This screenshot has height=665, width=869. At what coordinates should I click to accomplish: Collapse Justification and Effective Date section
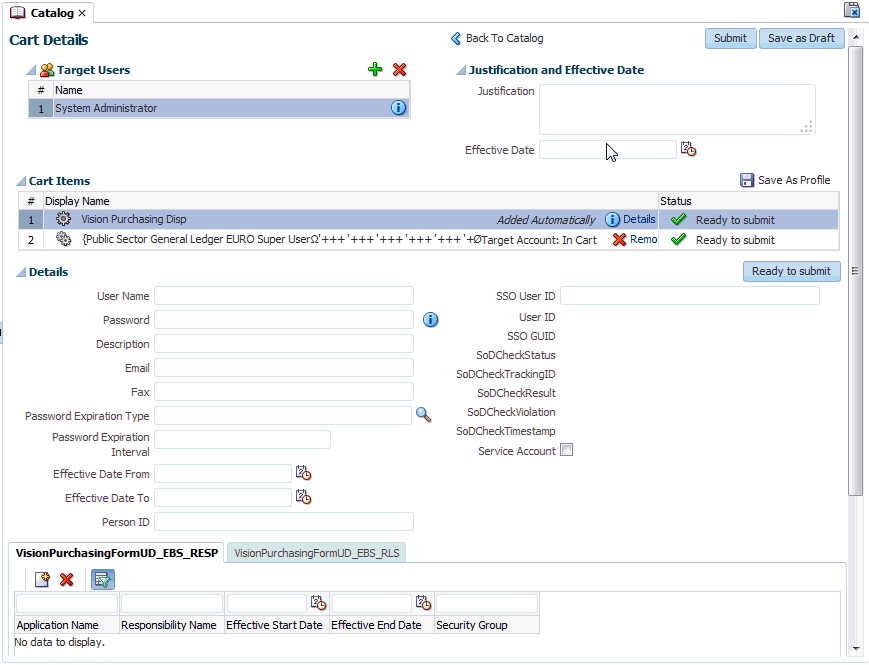461,70
